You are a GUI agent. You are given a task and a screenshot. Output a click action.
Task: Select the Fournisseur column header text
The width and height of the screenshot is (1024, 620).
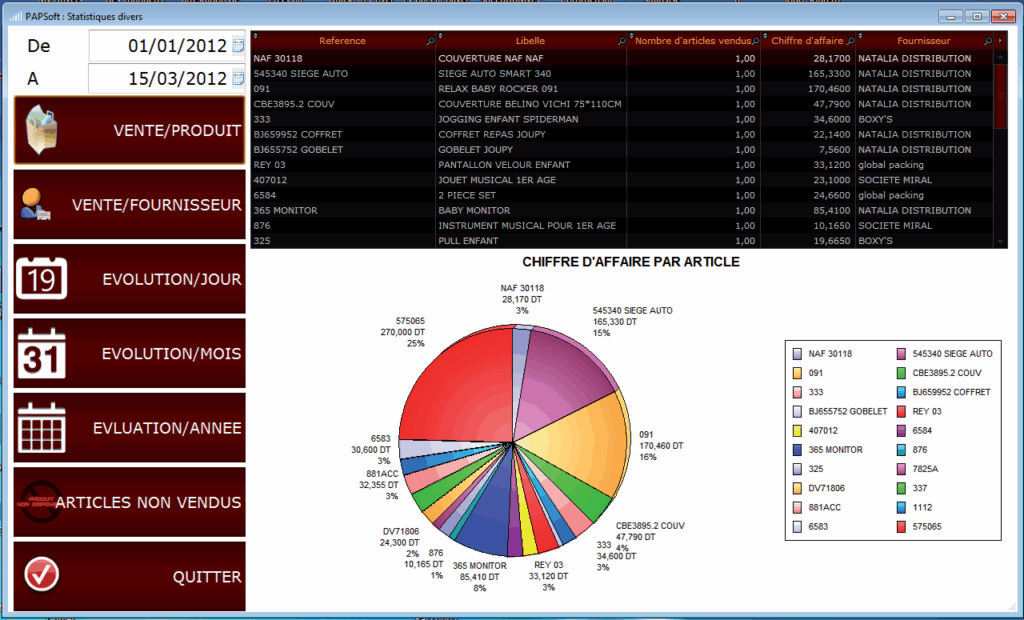click(x=923, y=41)
